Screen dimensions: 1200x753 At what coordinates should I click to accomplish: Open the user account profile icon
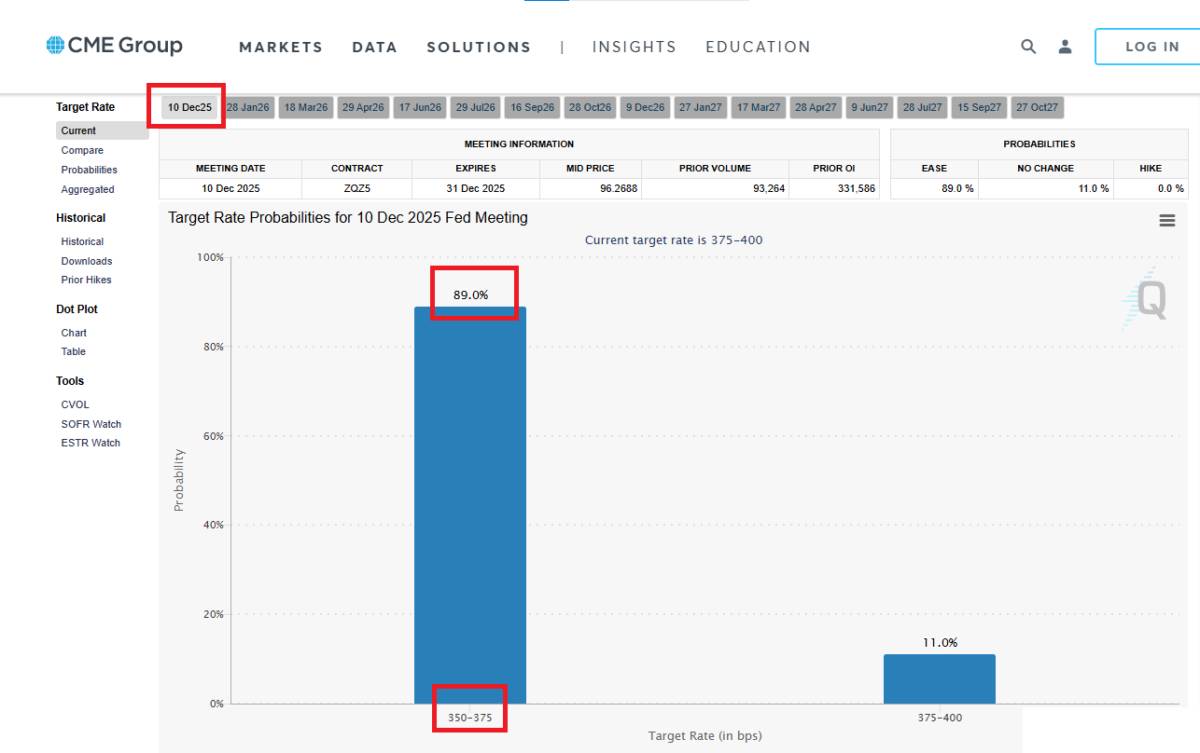point(1065,46)
